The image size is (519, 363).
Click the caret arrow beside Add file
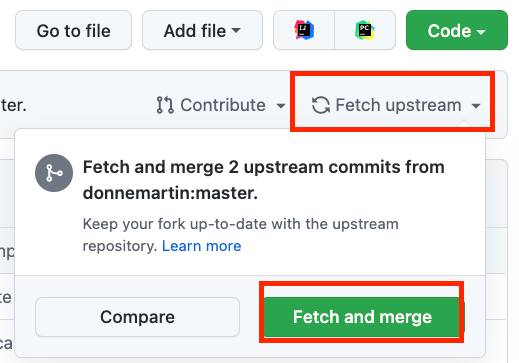[236, 30]
